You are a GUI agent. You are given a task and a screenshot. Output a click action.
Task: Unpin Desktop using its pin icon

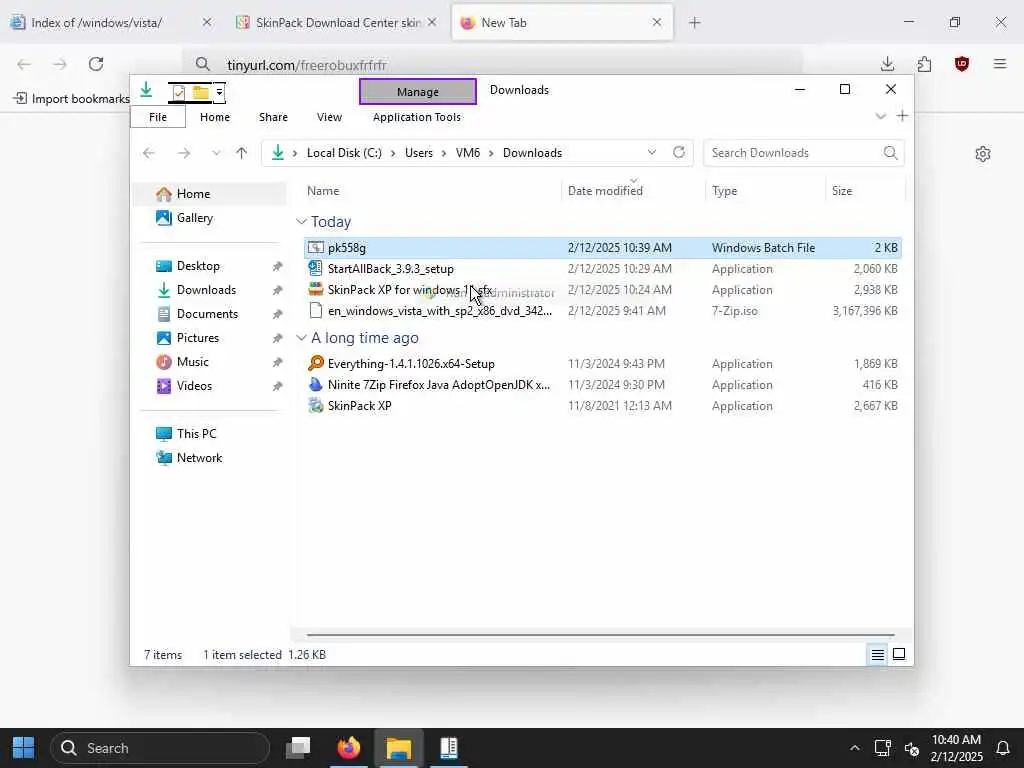[278, 266]
